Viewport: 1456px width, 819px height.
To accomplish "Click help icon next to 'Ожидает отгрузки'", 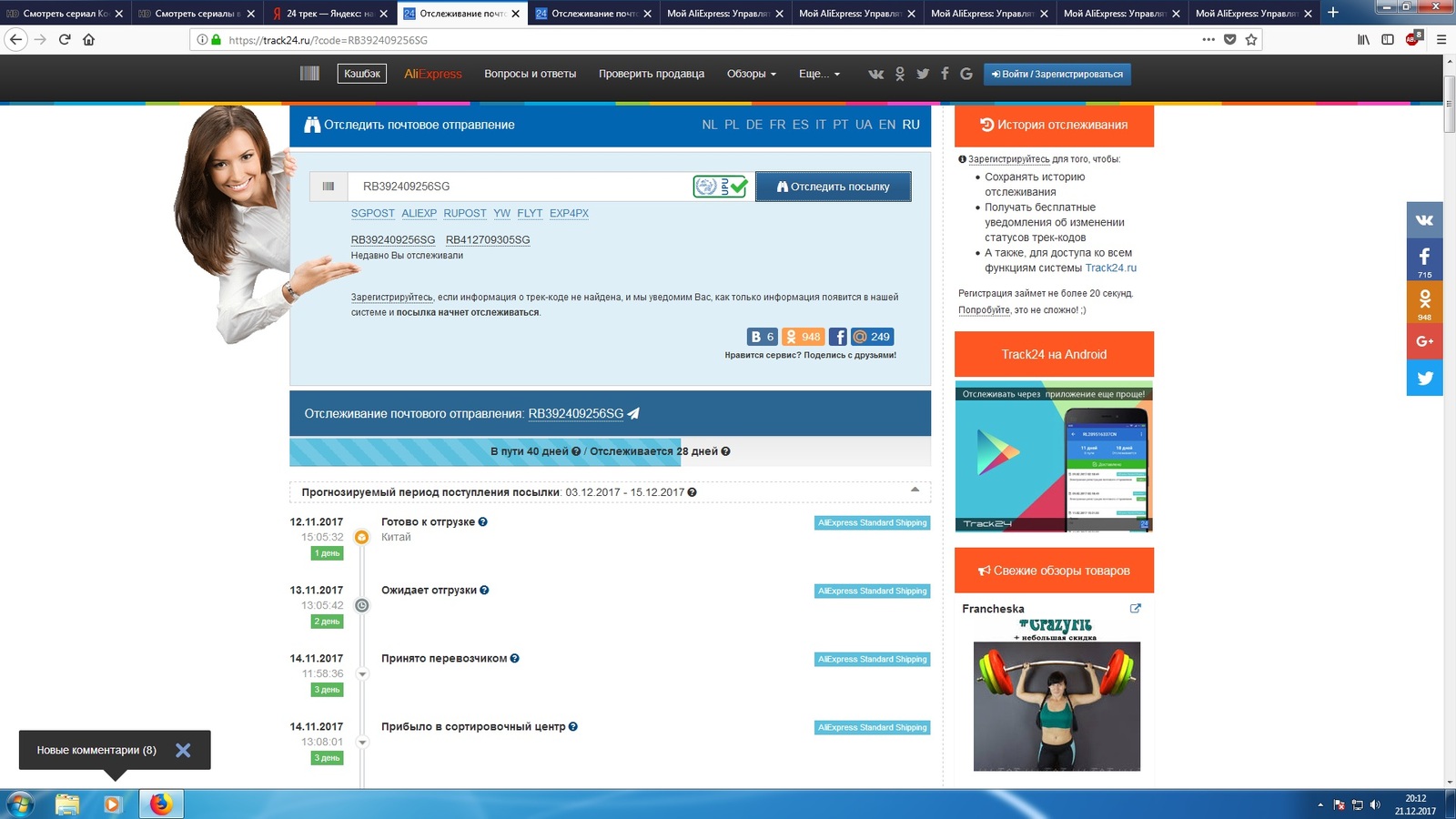I will click(x=484, y=591).
